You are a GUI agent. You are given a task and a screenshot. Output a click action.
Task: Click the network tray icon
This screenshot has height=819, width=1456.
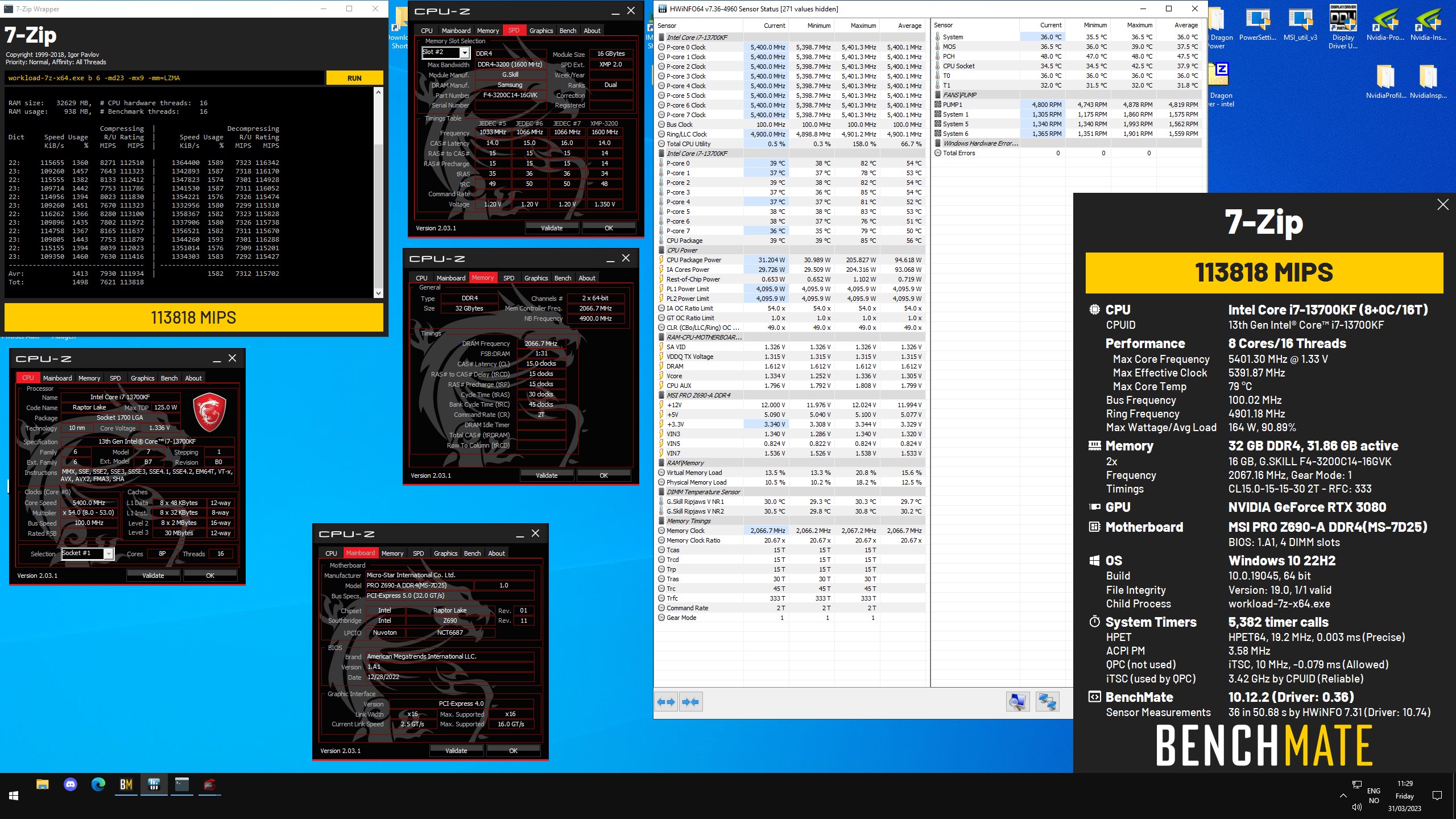click(x=1356, y=785)
